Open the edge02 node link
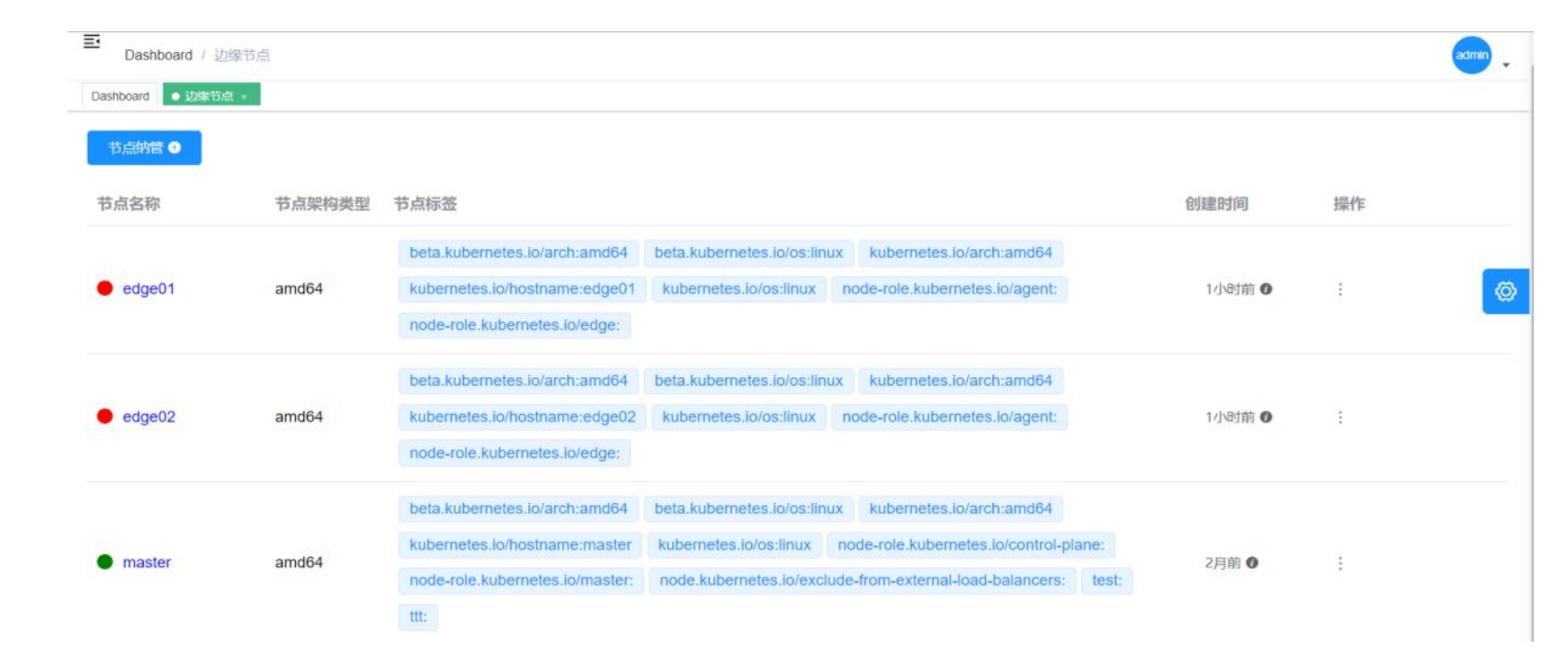Viewport: 1568px width, 672px height. pyautogui.click(x=148, y=416)
